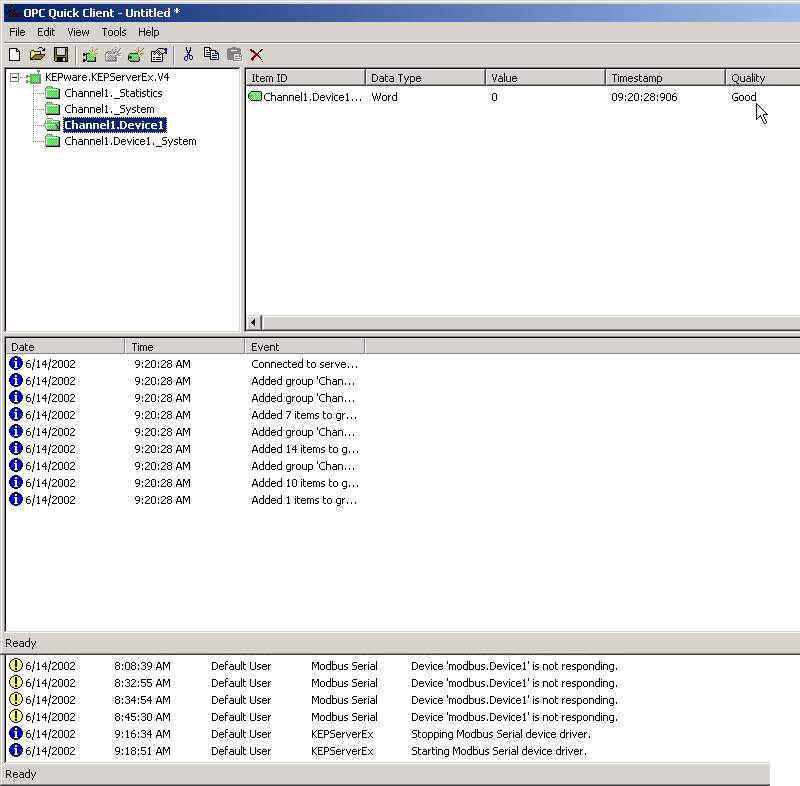The height and width of the screenshot is (786, 800).
Task: Open the Edit menu
Action: coord(46,32)
